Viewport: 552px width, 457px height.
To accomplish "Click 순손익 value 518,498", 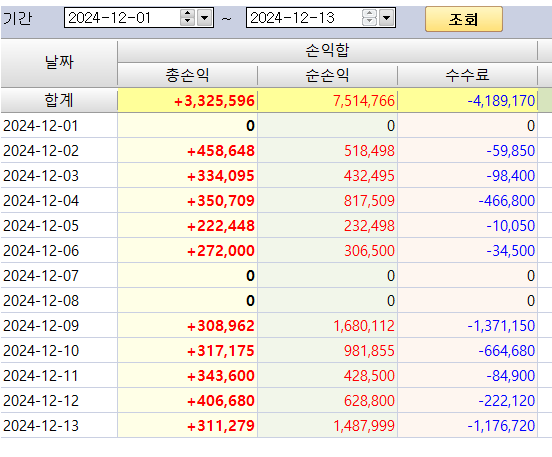I will [x=369, y=151].
